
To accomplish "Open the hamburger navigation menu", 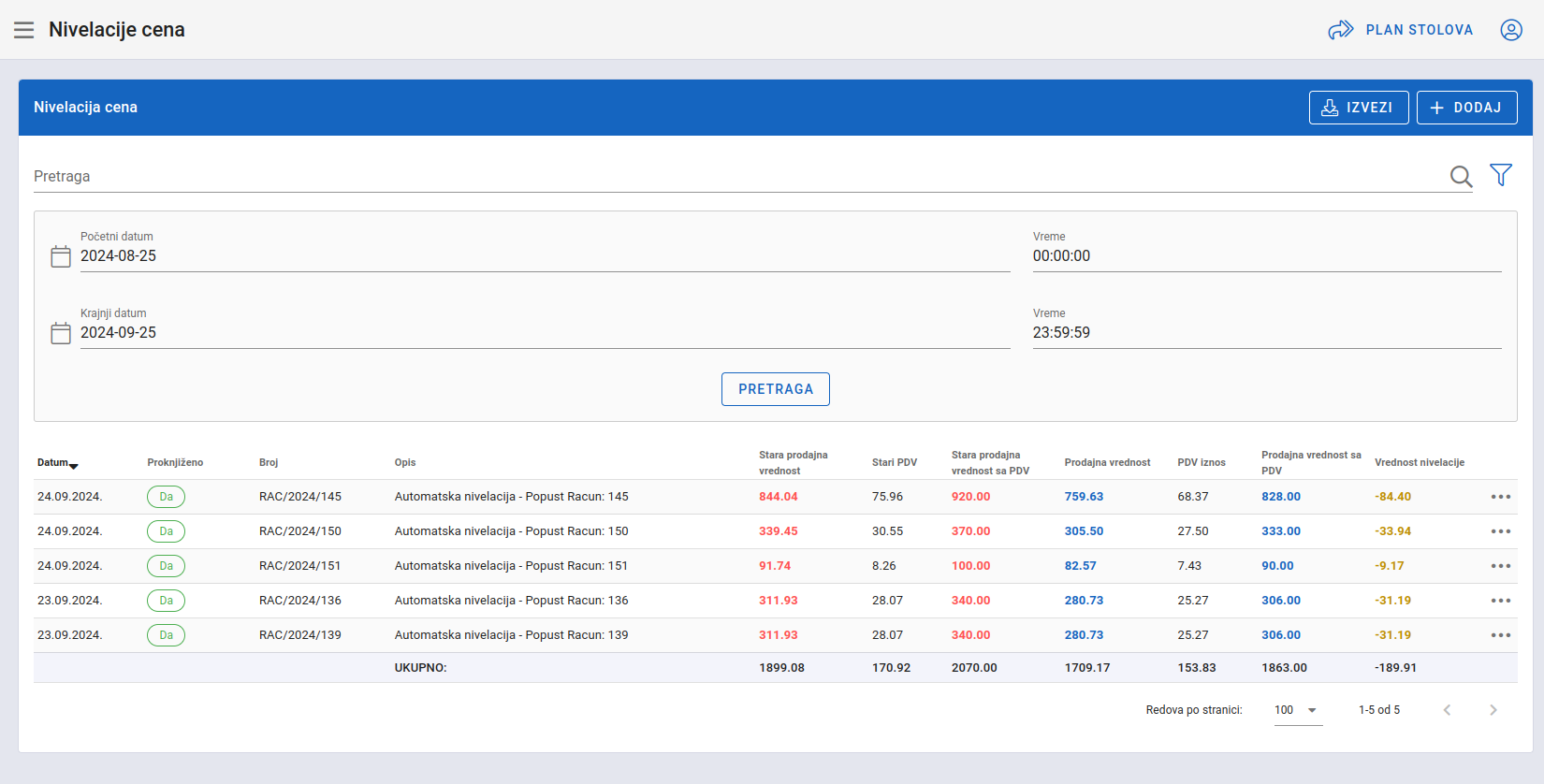I will pos(24,30).
